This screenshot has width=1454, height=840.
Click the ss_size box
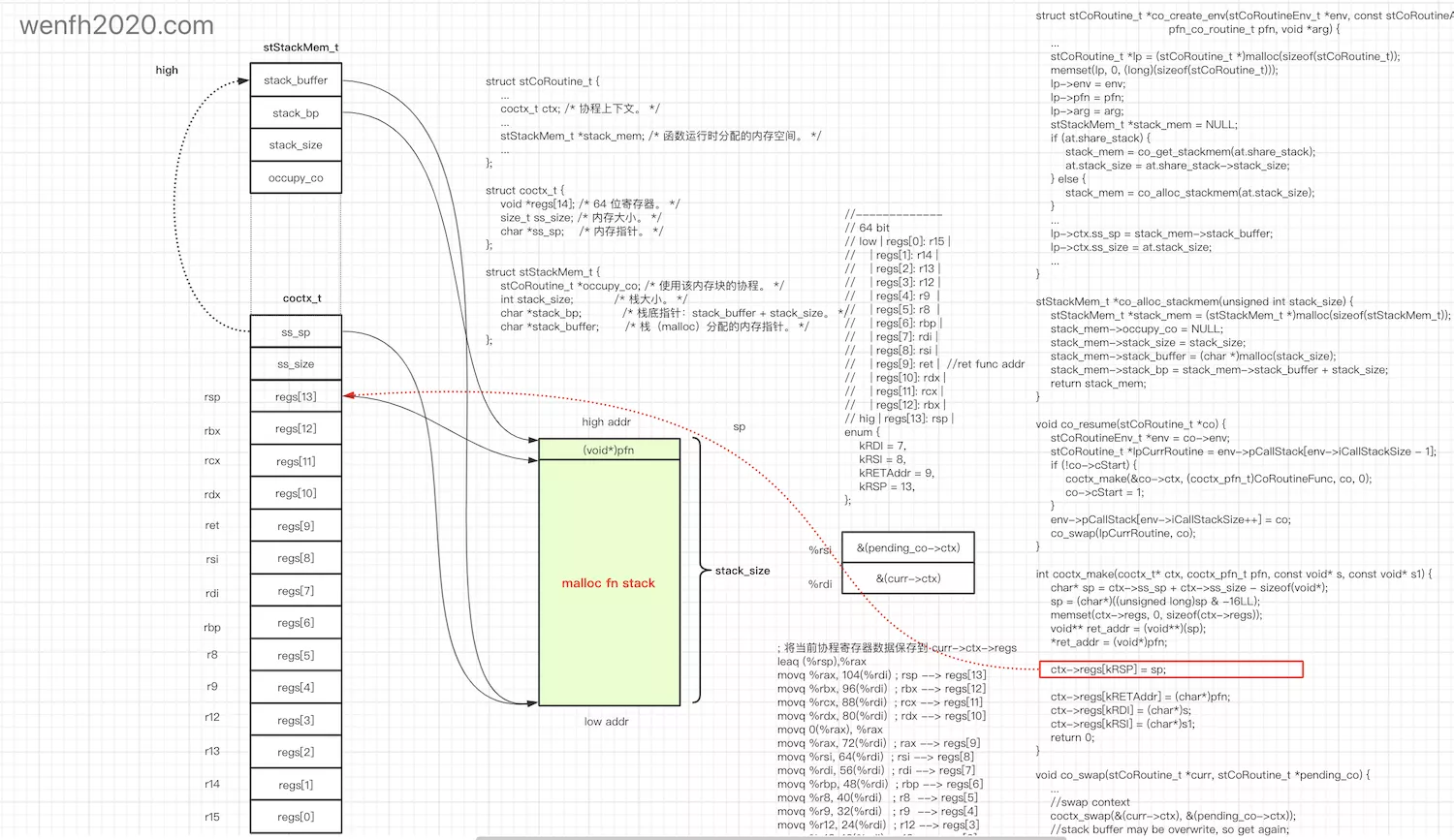(296, 364)
